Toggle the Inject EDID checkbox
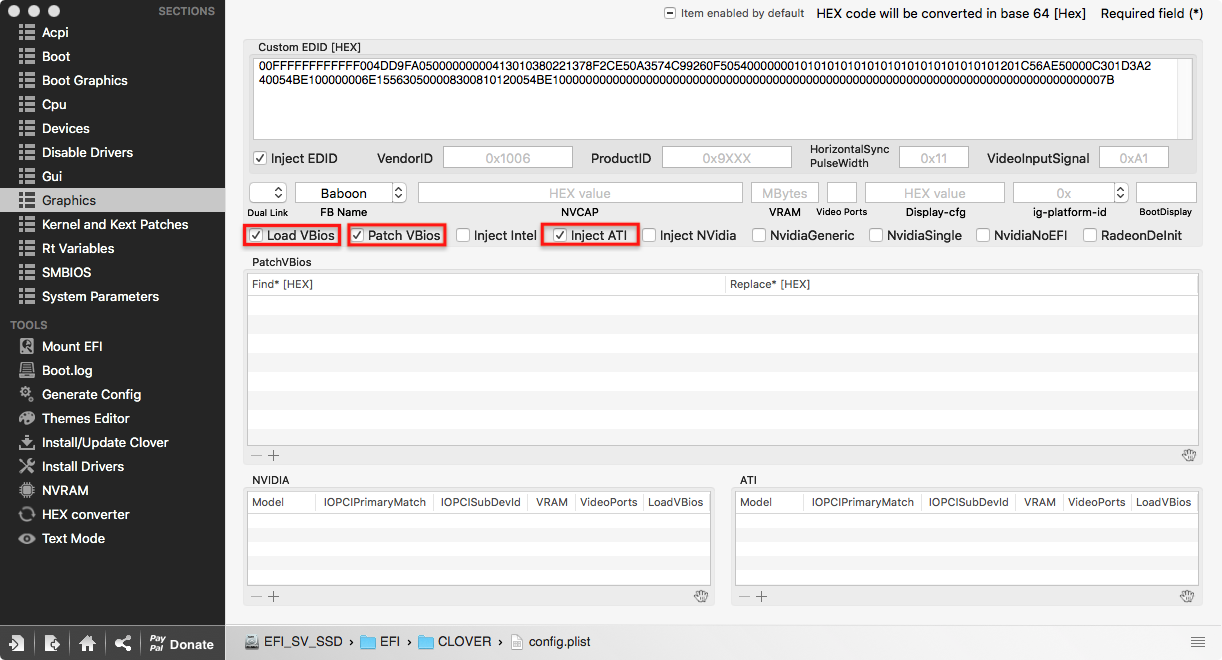Viewport: 1222px width, 660px height. 260,158
